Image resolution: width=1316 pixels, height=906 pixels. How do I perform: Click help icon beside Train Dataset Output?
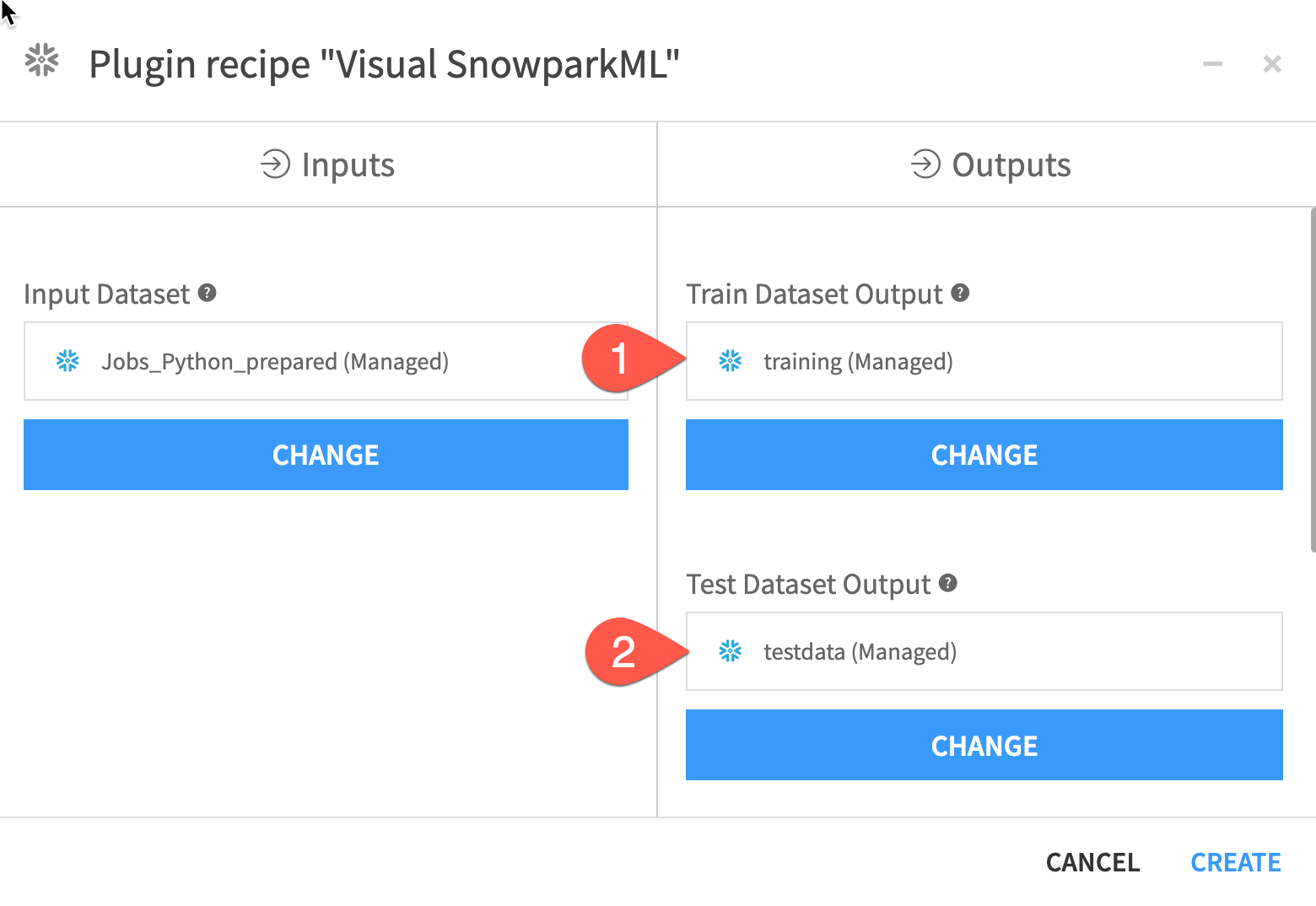tap(960, 293)
